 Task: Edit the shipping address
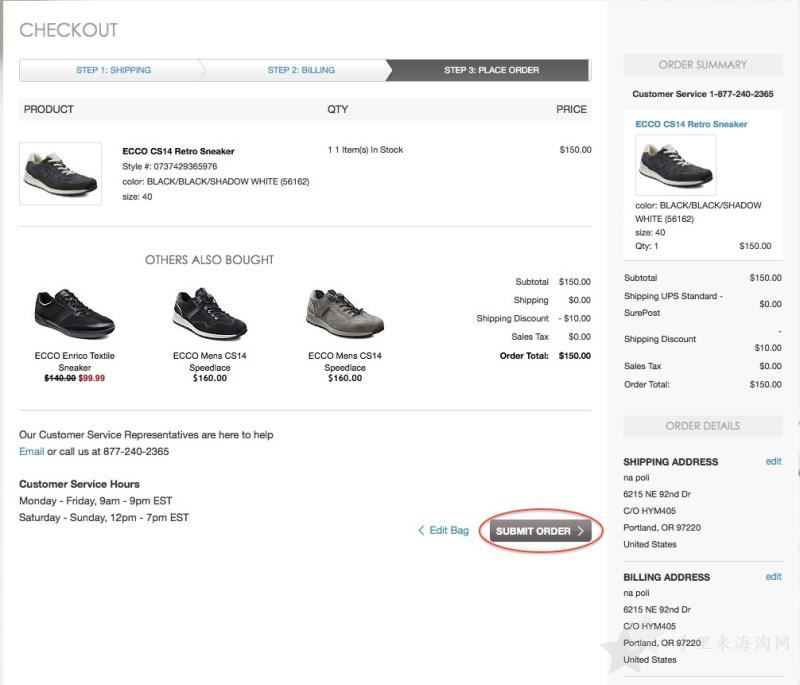(773, 461)
